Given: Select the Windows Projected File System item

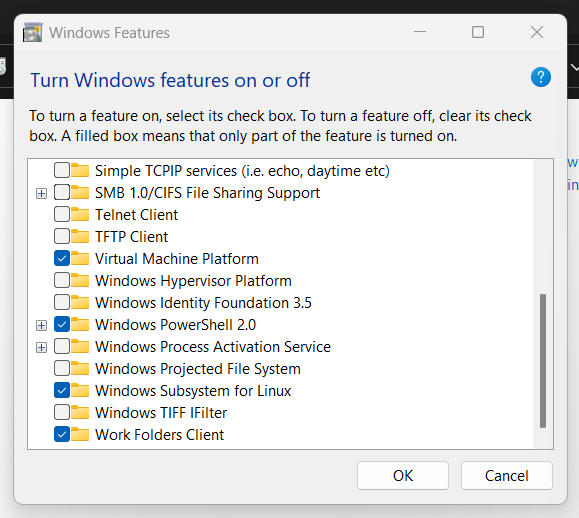Looking at the screenshot, I should tap(198, 369).
